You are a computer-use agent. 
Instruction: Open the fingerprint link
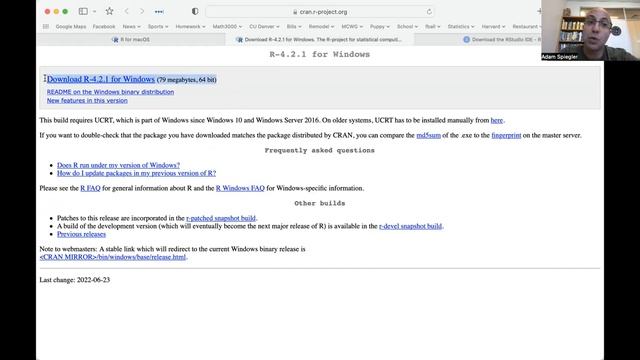(506, 135)
